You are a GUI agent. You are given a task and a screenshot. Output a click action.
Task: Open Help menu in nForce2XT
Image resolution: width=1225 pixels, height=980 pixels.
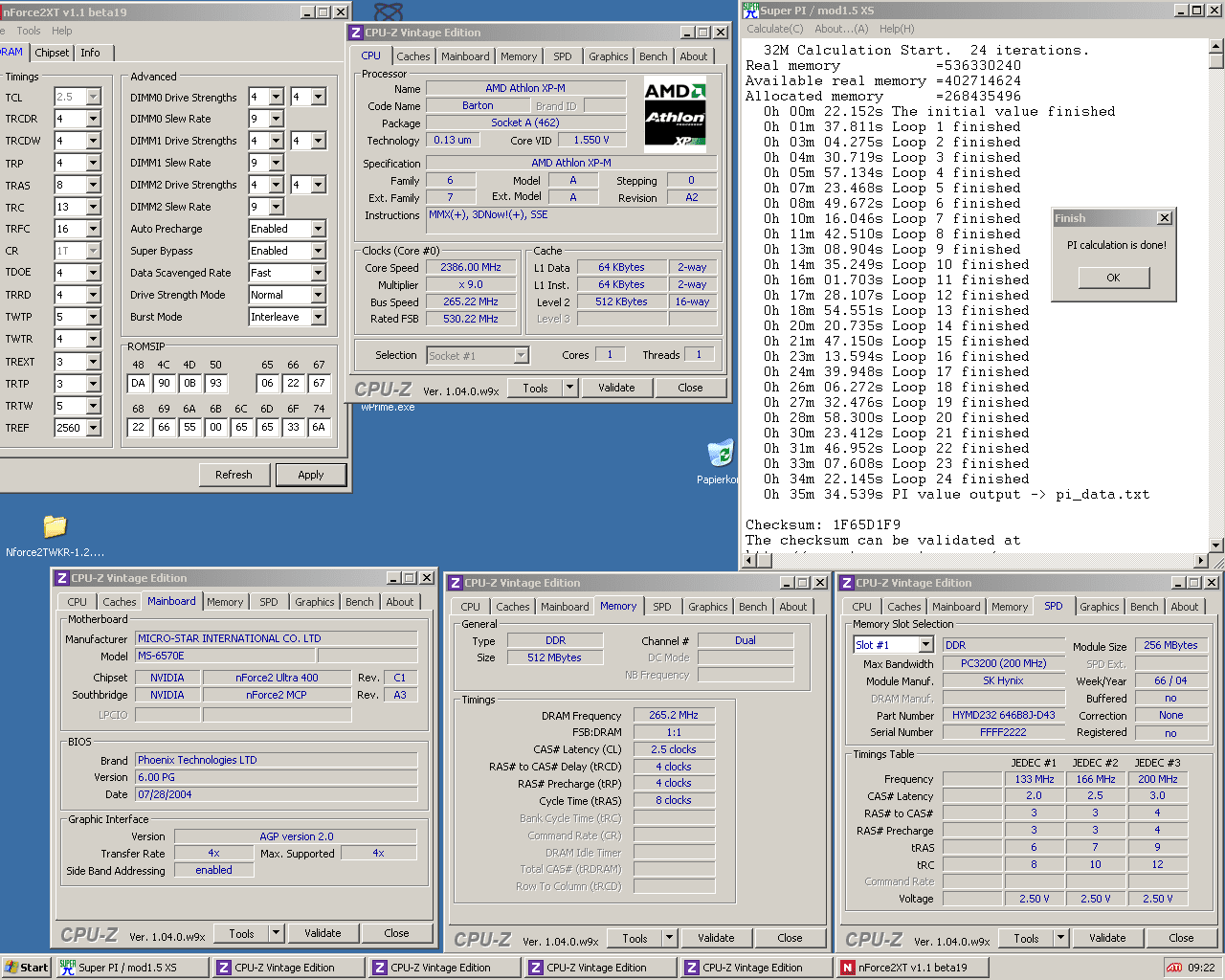[x=62, y=31]
